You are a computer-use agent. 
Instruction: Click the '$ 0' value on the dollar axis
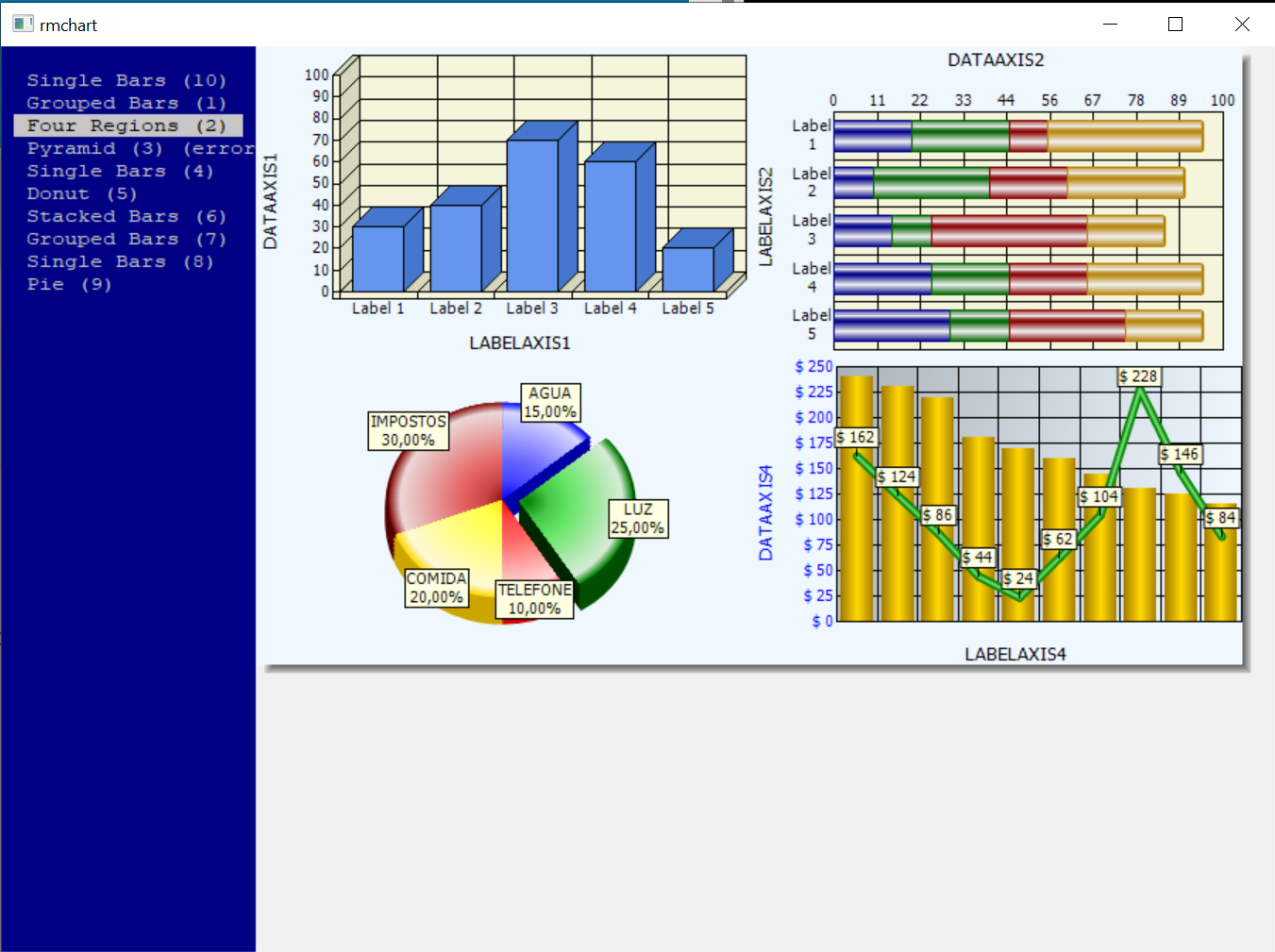(x=823, y=621)
